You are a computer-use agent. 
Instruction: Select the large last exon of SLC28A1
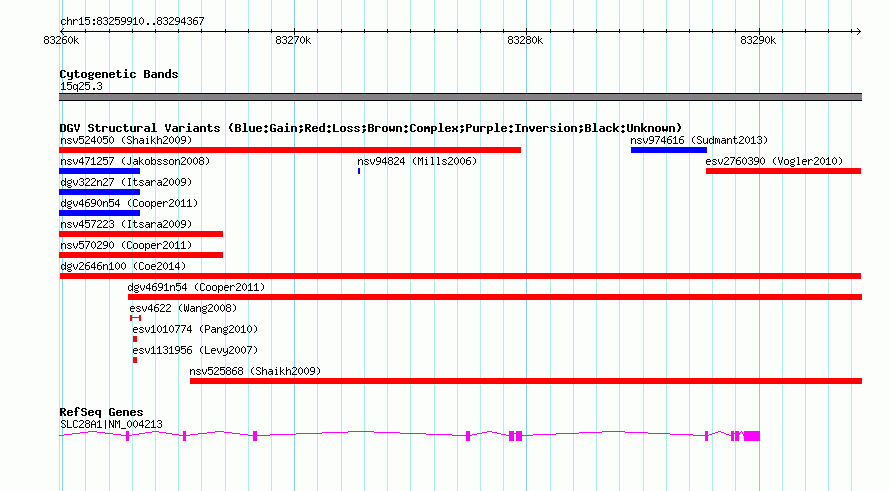(752, 436)
